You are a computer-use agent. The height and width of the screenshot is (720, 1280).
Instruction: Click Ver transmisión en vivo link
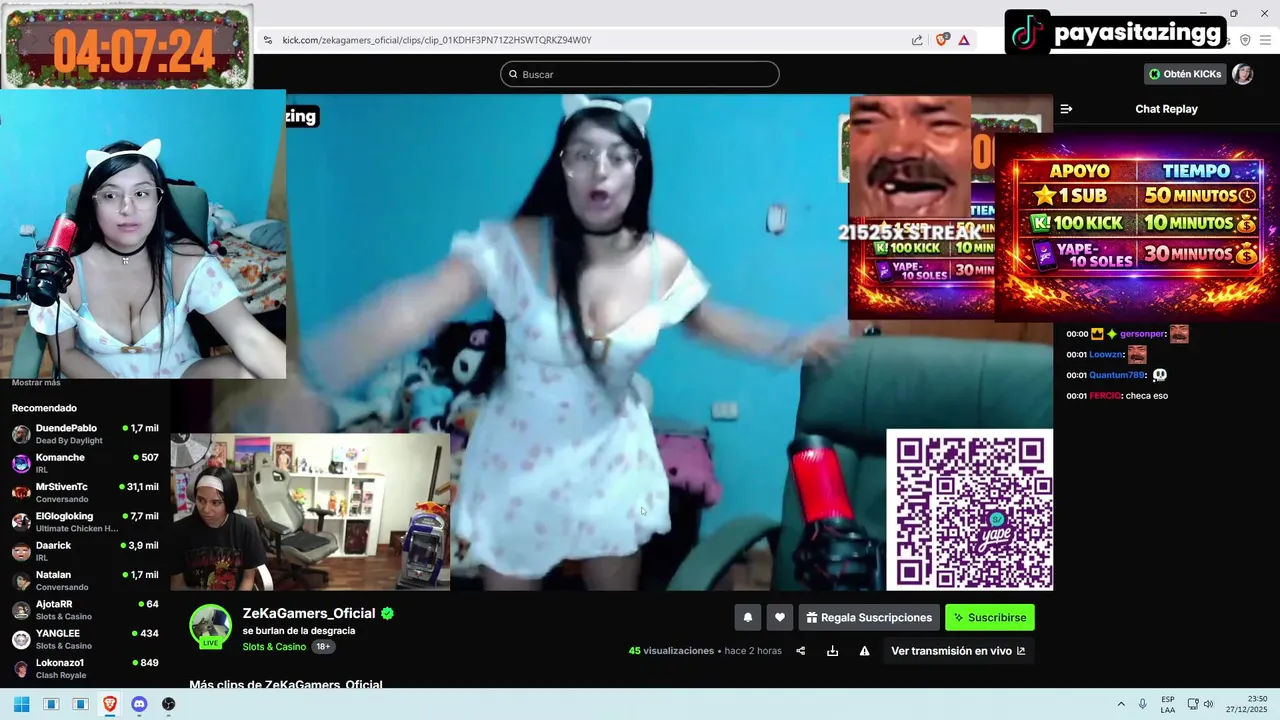pyautogui.click(x=958, y=651)
